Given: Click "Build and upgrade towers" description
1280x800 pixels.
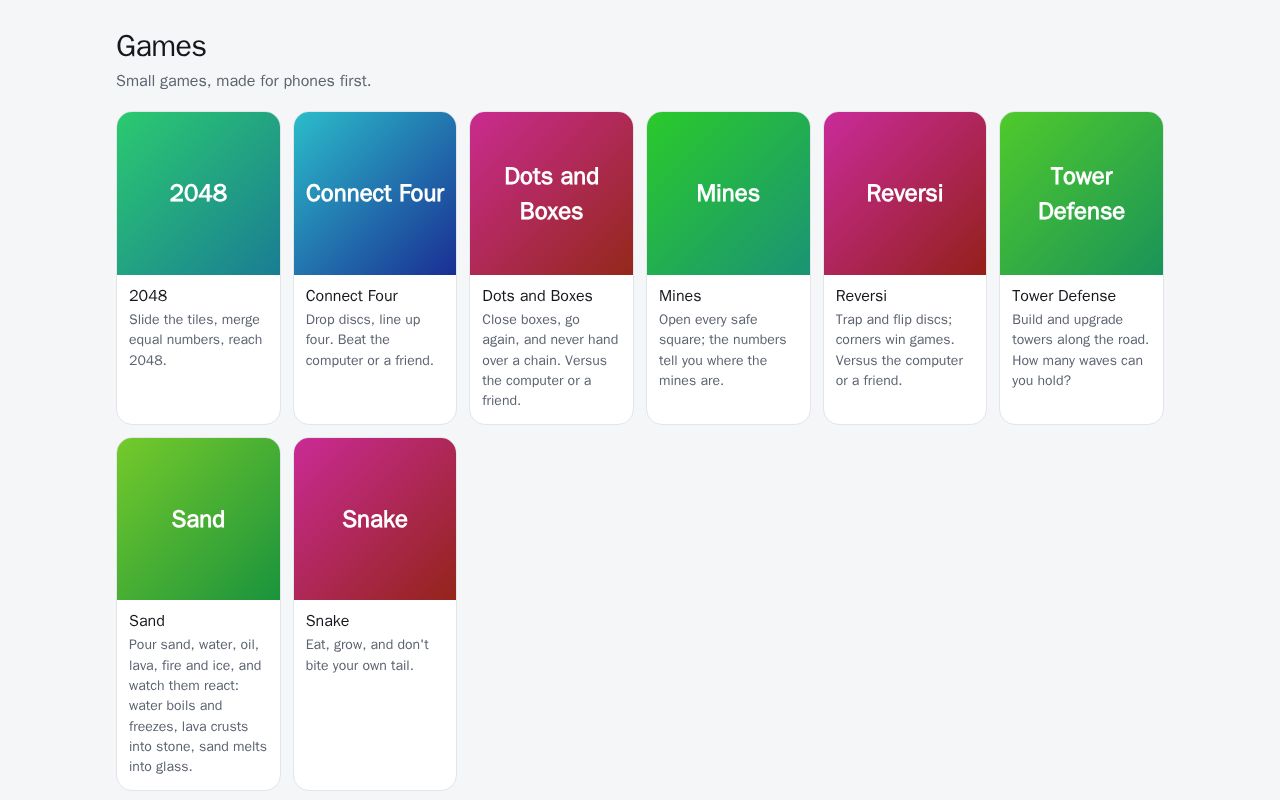Looking at the screenshot, I should tap(1081, 350).
